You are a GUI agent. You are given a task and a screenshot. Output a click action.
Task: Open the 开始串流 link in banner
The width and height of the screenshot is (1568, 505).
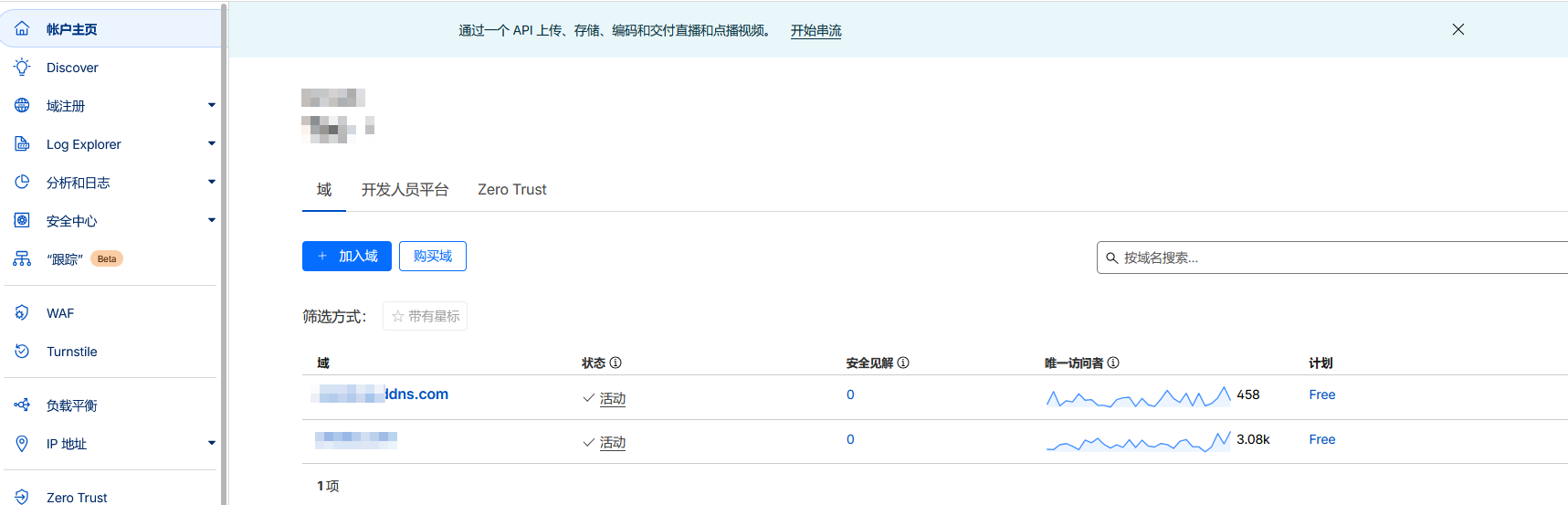pyautogui.click(x=816, y=31)
